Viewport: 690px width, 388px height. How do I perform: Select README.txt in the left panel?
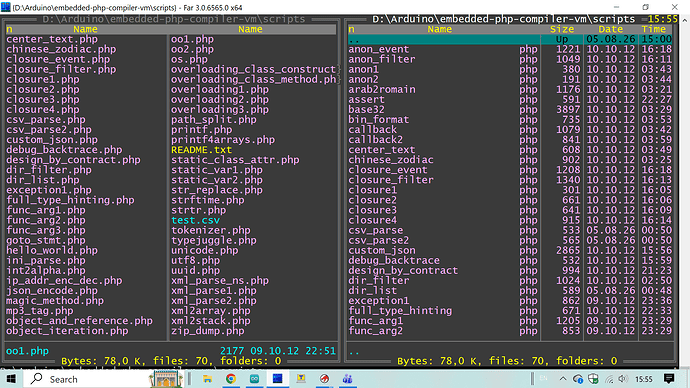coord(201,150)
